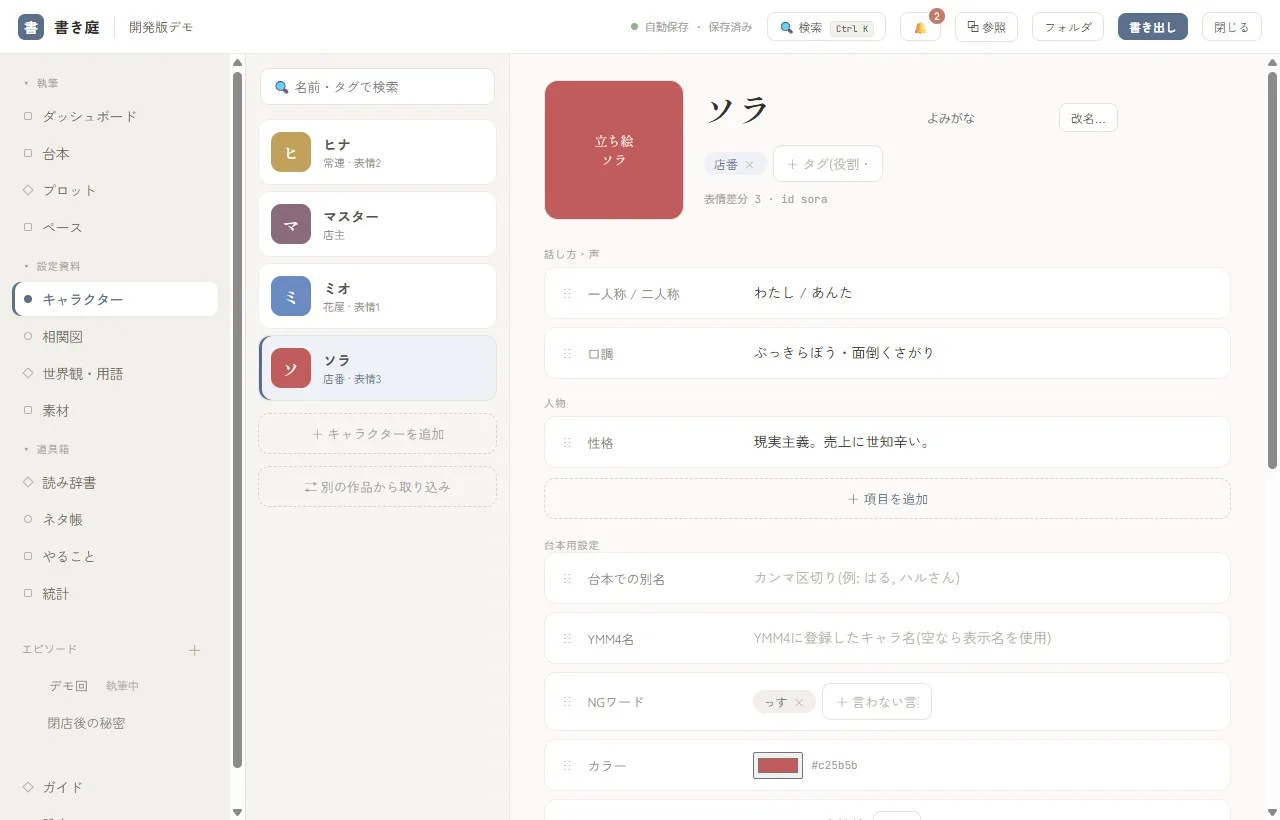Viewport: 1280px width, 820px height.
Task: Open 素材 in the sidebar
Action: (115, 410)
